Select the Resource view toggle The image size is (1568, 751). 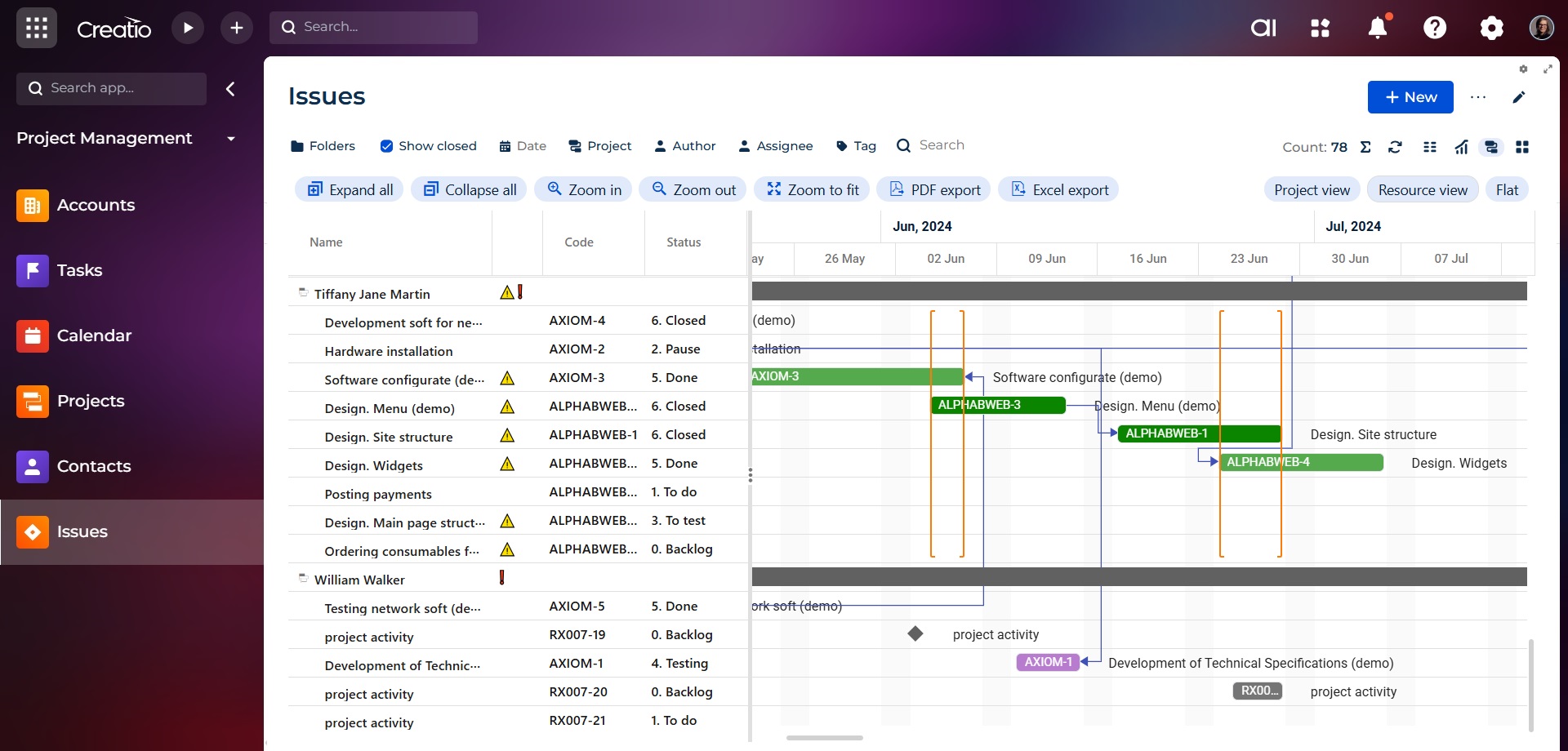(1422, 190)
